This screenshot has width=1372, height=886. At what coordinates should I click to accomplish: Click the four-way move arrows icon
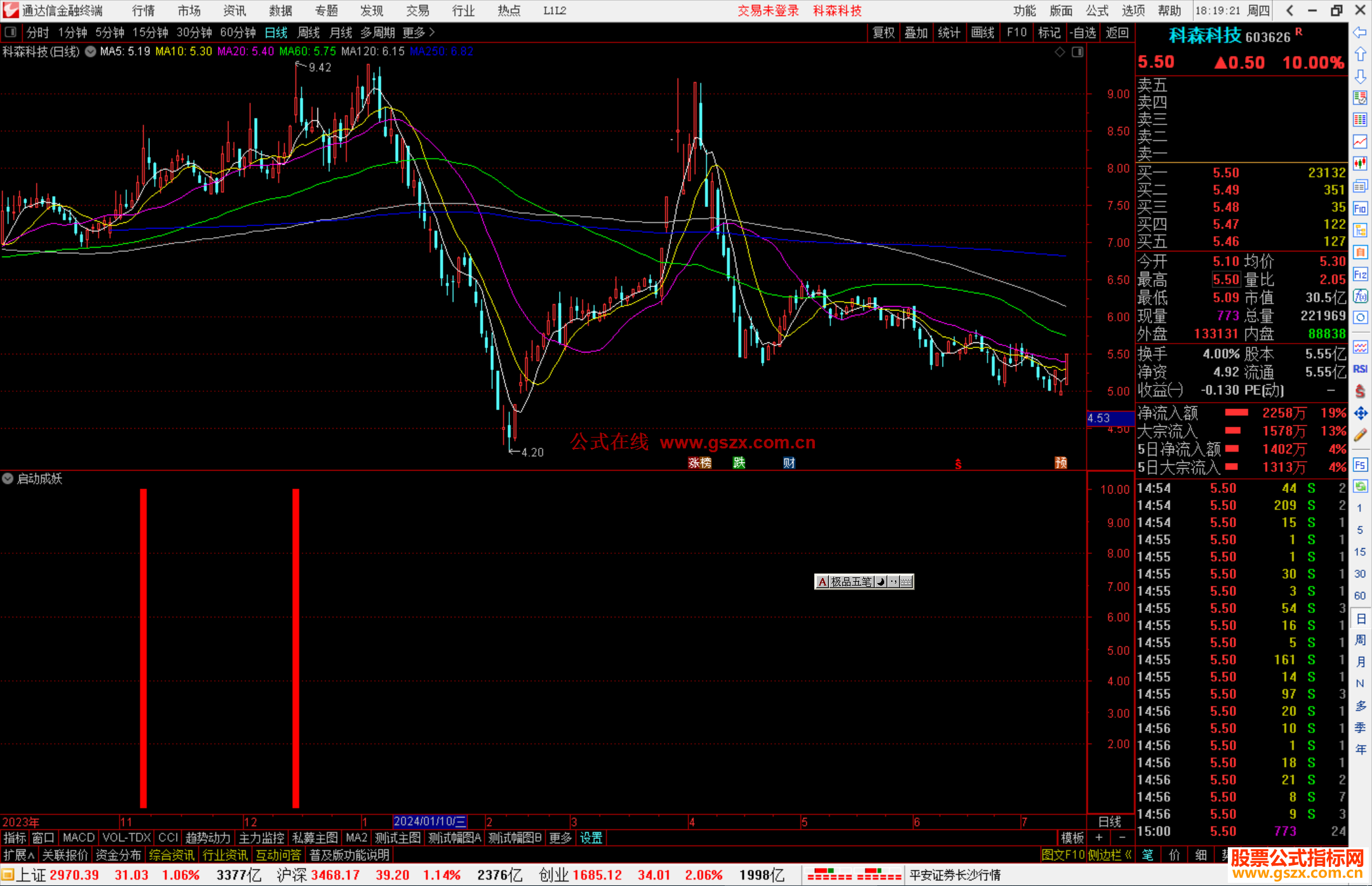click(1360, 413)
